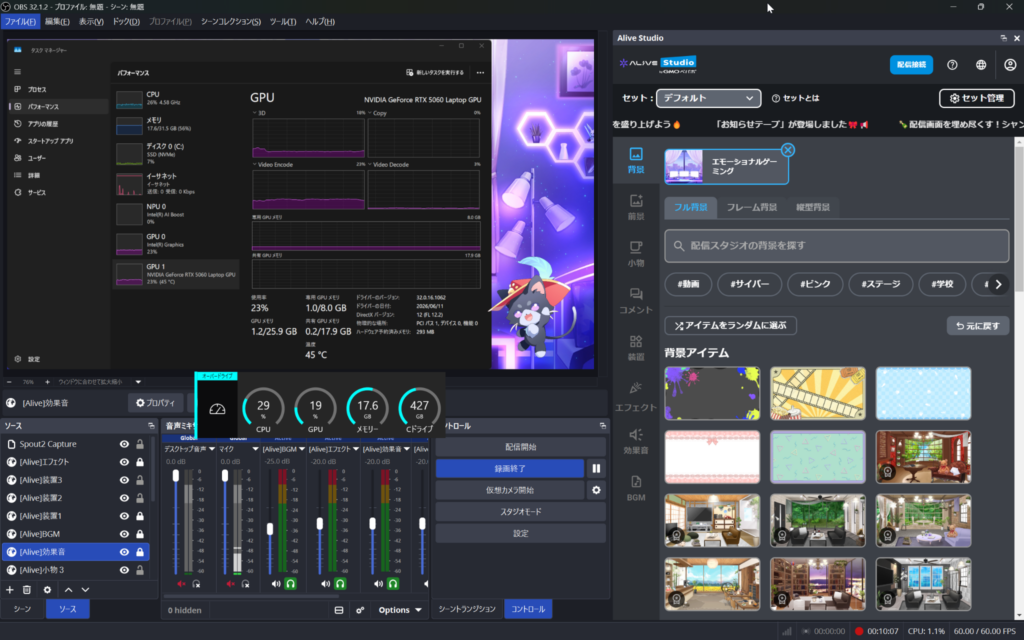Adjust the [Alive]BGM volume fader
Viewport: 1024px width, 640px height.
coord(270,528)
